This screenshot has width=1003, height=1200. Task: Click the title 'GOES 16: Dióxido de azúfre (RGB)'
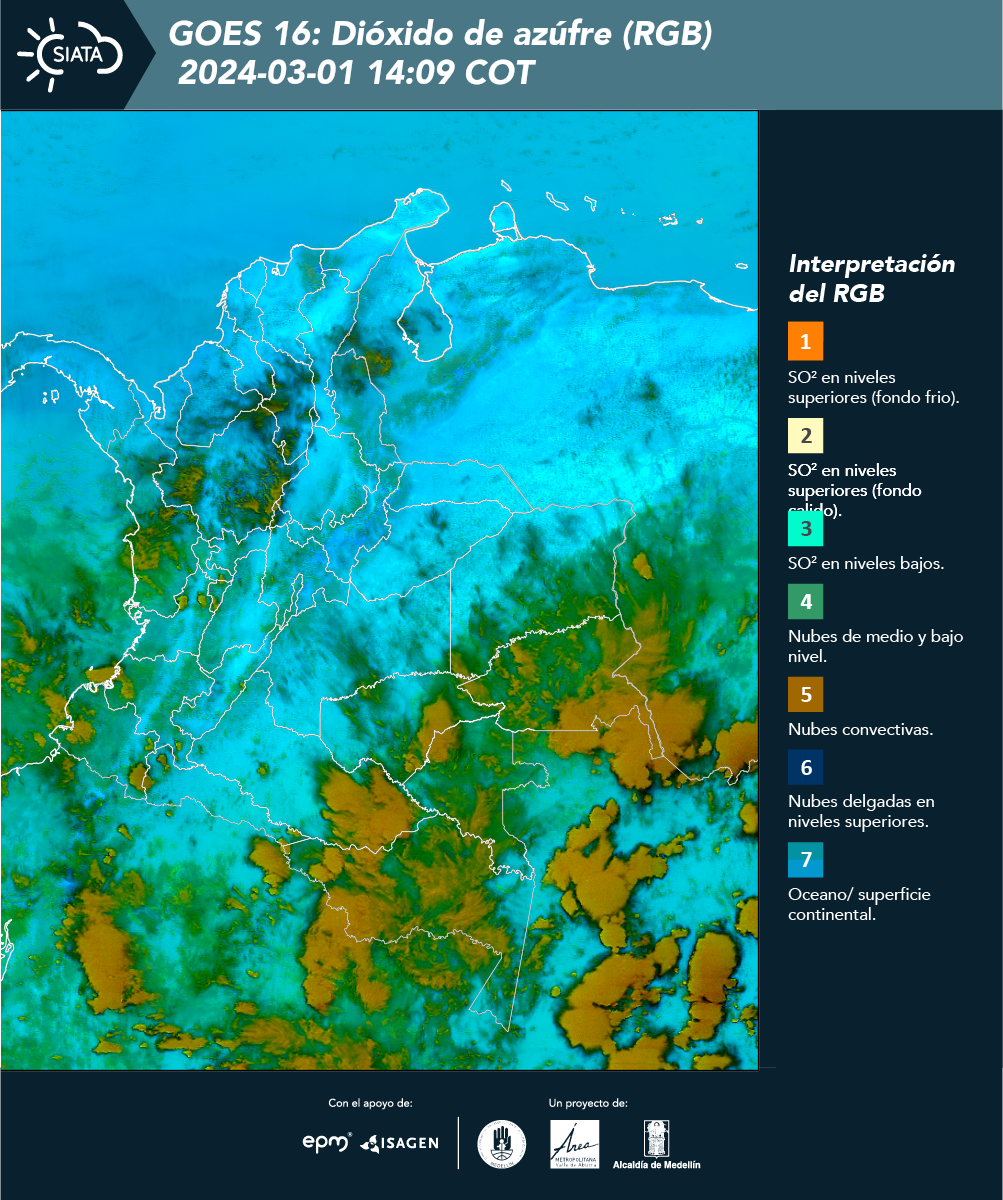click(440, 34)
